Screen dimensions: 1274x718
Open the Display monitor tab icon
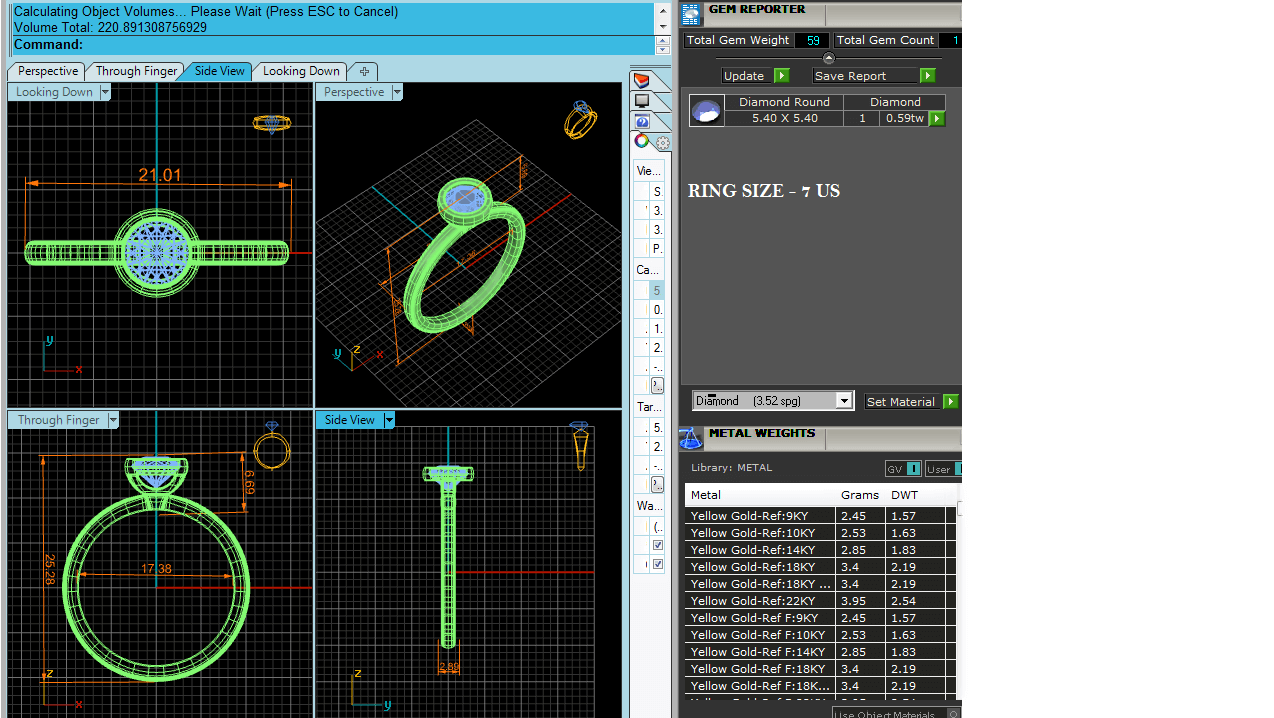[641, 101]
